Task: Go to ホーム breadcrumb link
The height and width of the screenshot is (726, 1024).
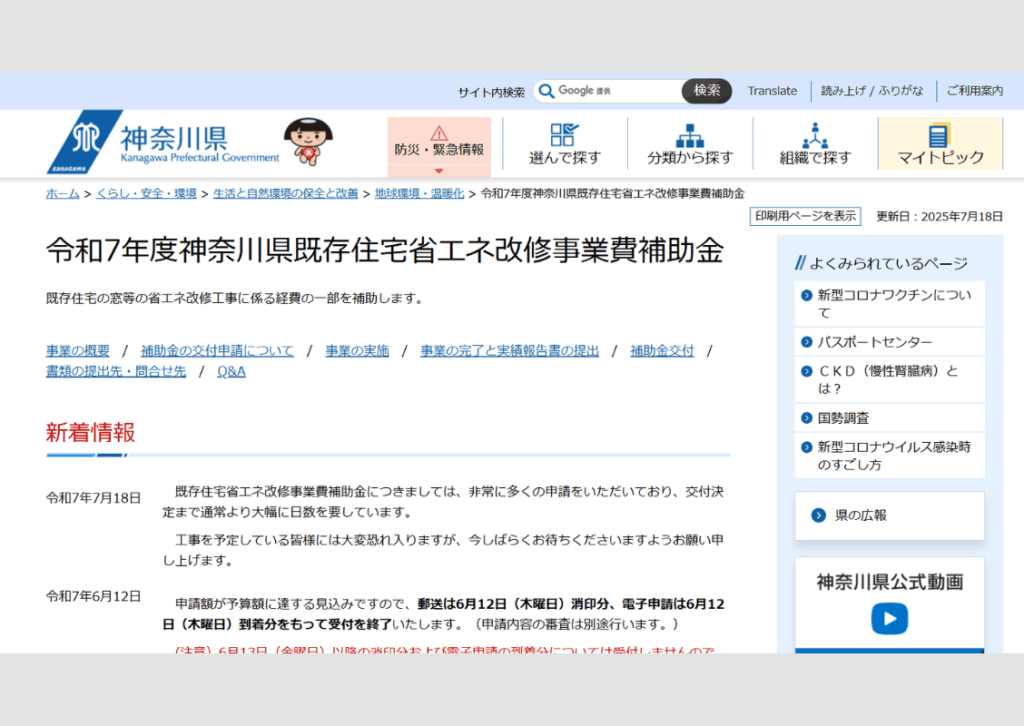Action: tap(62, 194)
